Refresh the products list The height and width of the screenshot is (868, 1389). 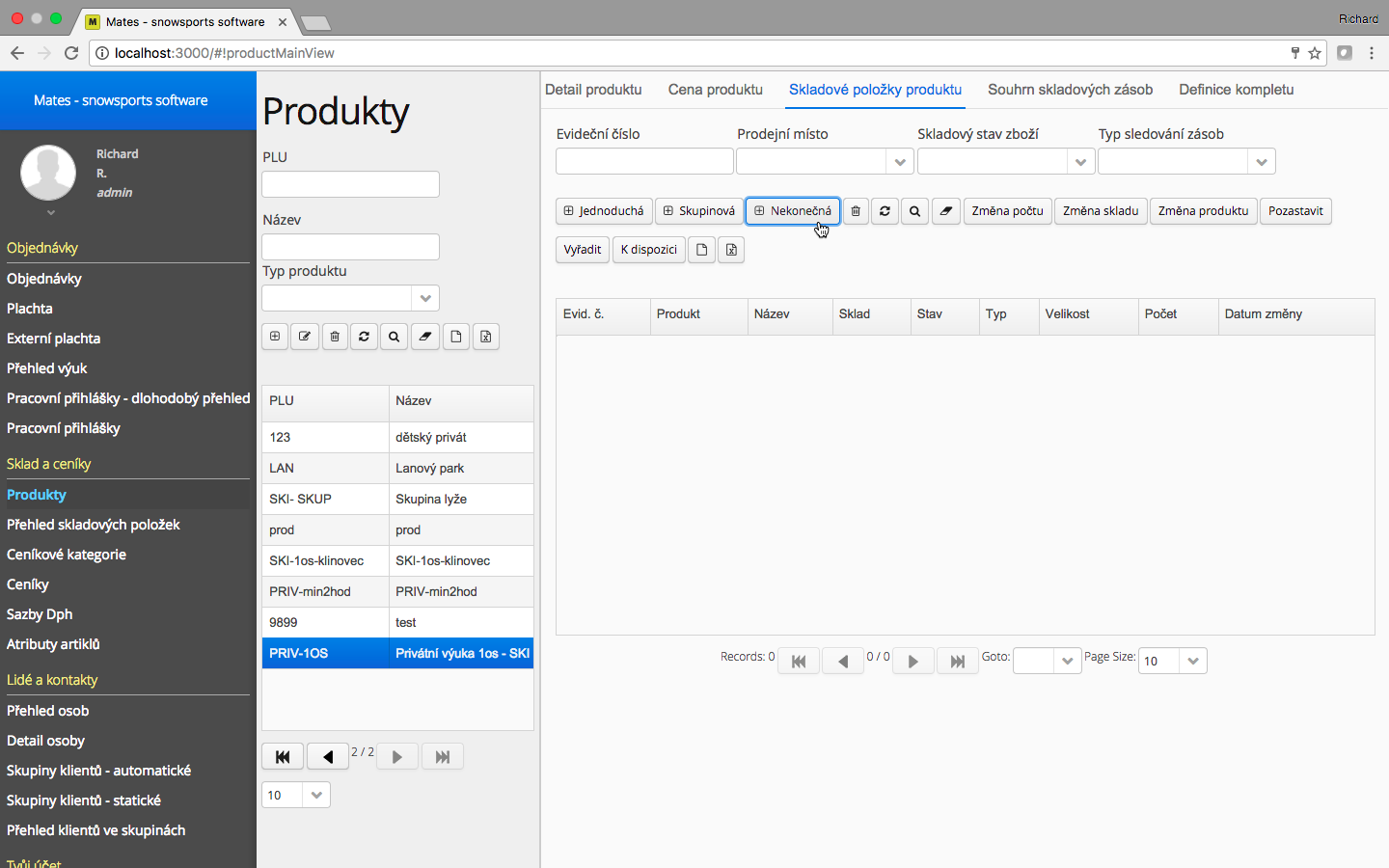pyautogui.click(x=364, y=337)
